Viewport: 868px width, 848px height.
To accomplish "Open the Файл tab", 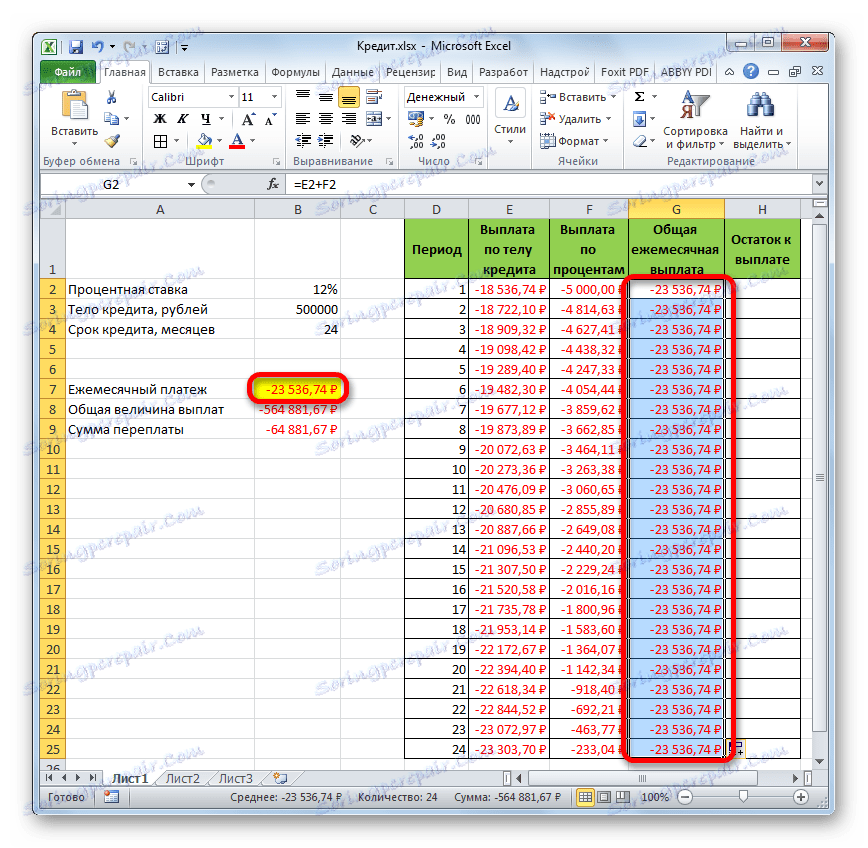I will coord(68,72).
